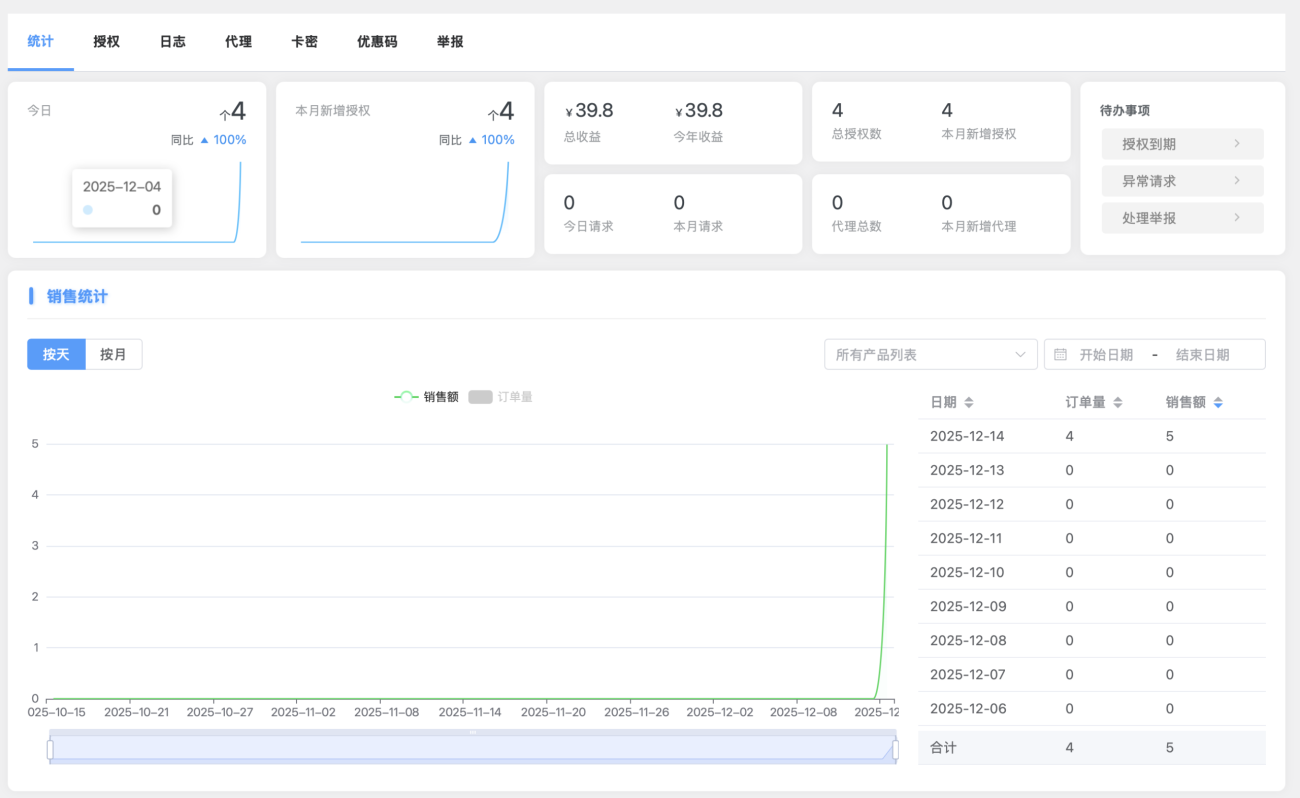Sort the table by 订单量 column

(1117, 402)
